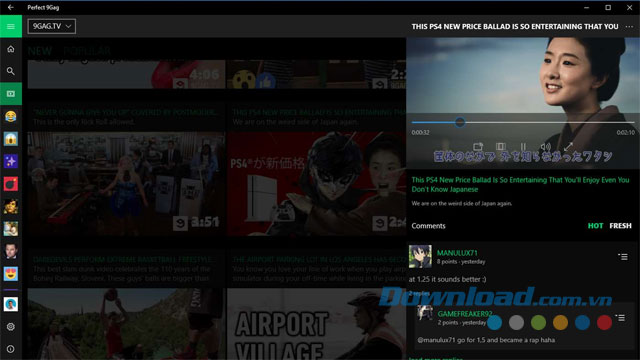Open the laughing emoji Funny category
The image size is (640, 360).
tap(11, 116)
